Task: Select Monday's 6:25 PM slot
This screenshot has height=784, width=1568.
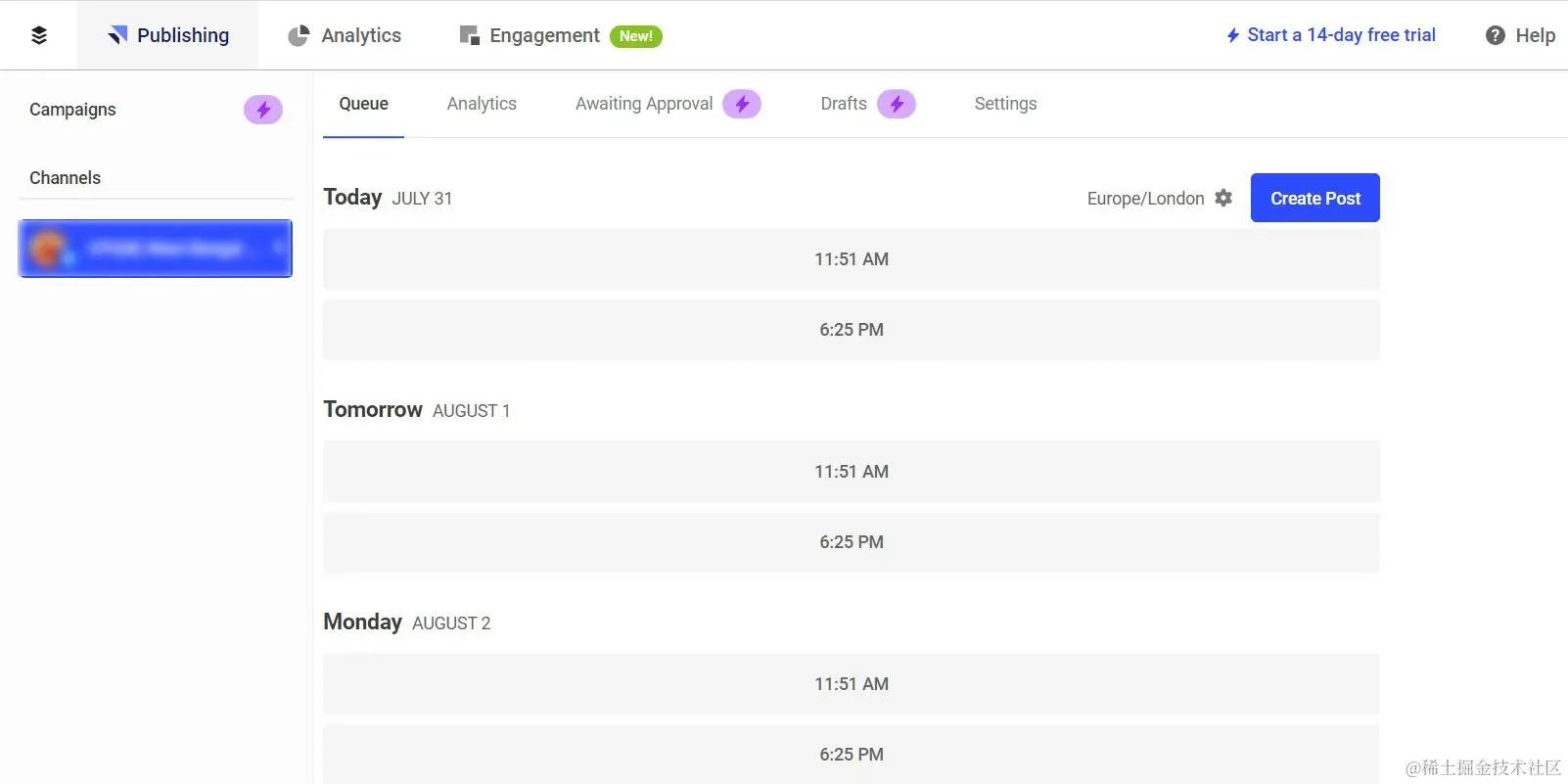Action: click(852, 755)
